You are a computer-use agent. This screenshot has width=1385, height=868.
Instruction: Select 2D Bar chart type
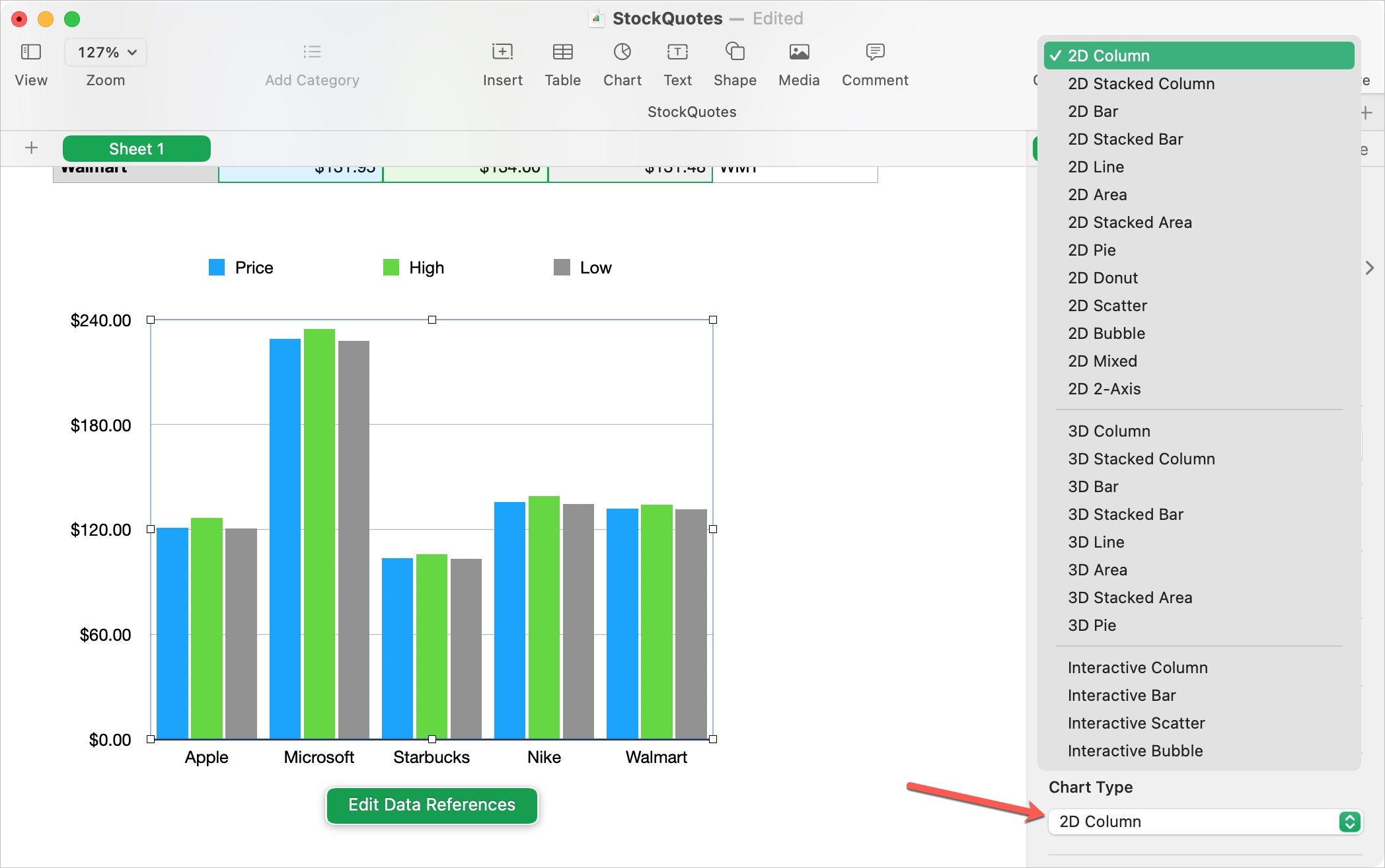[x=1199, y=111]
